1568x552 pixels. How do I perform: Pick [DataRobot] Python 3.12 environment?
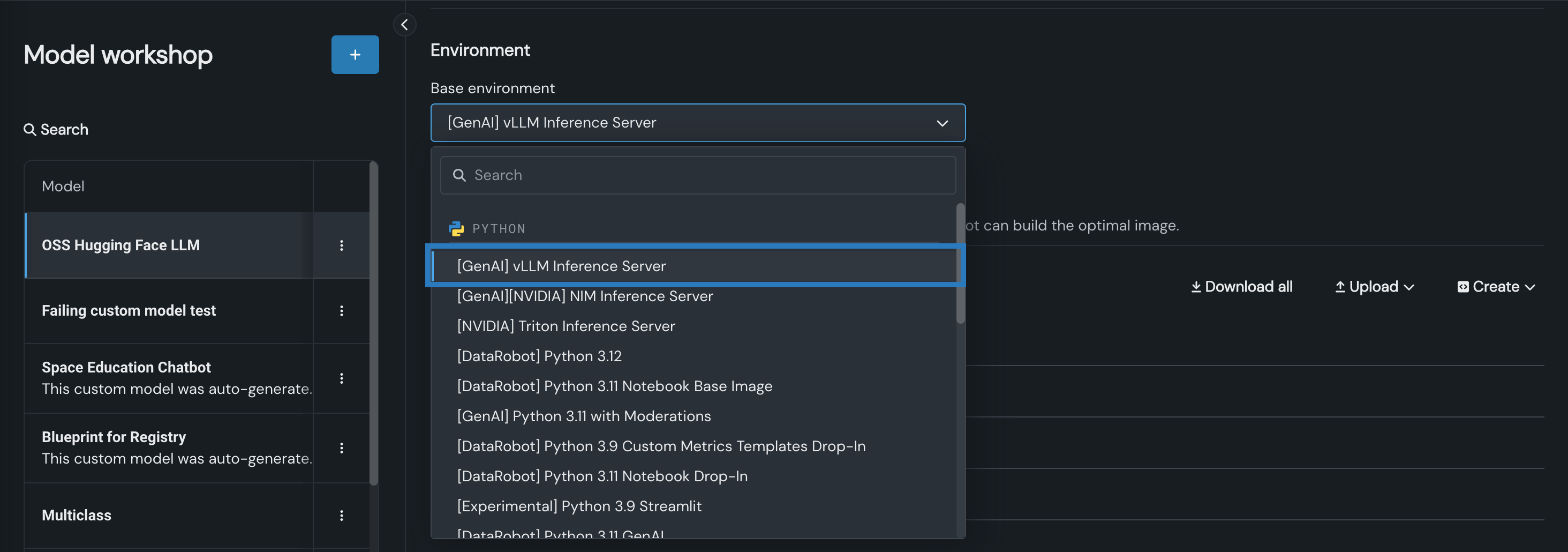coord(539,356)
